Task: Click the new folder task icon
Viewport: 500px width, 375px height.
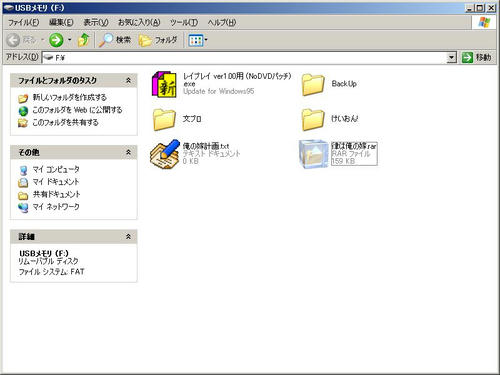Action: click(23, 98)
